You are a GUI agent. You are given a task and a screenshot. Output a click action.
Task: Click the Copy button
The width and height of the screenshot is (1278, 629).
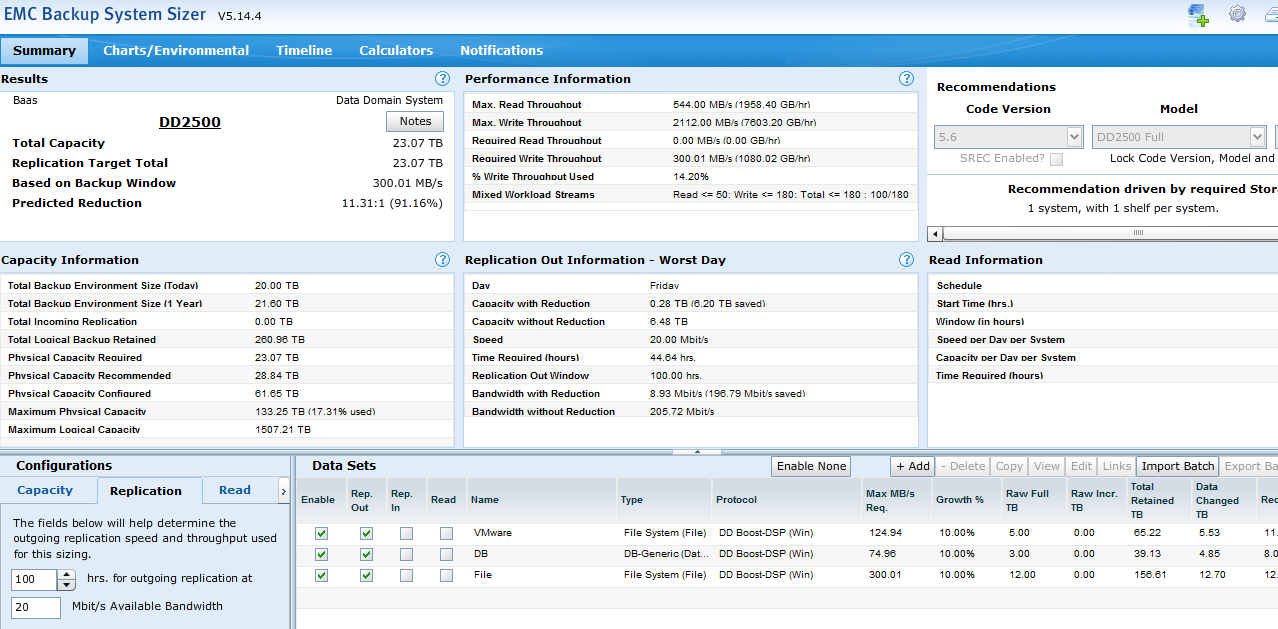pos(1009,466)
